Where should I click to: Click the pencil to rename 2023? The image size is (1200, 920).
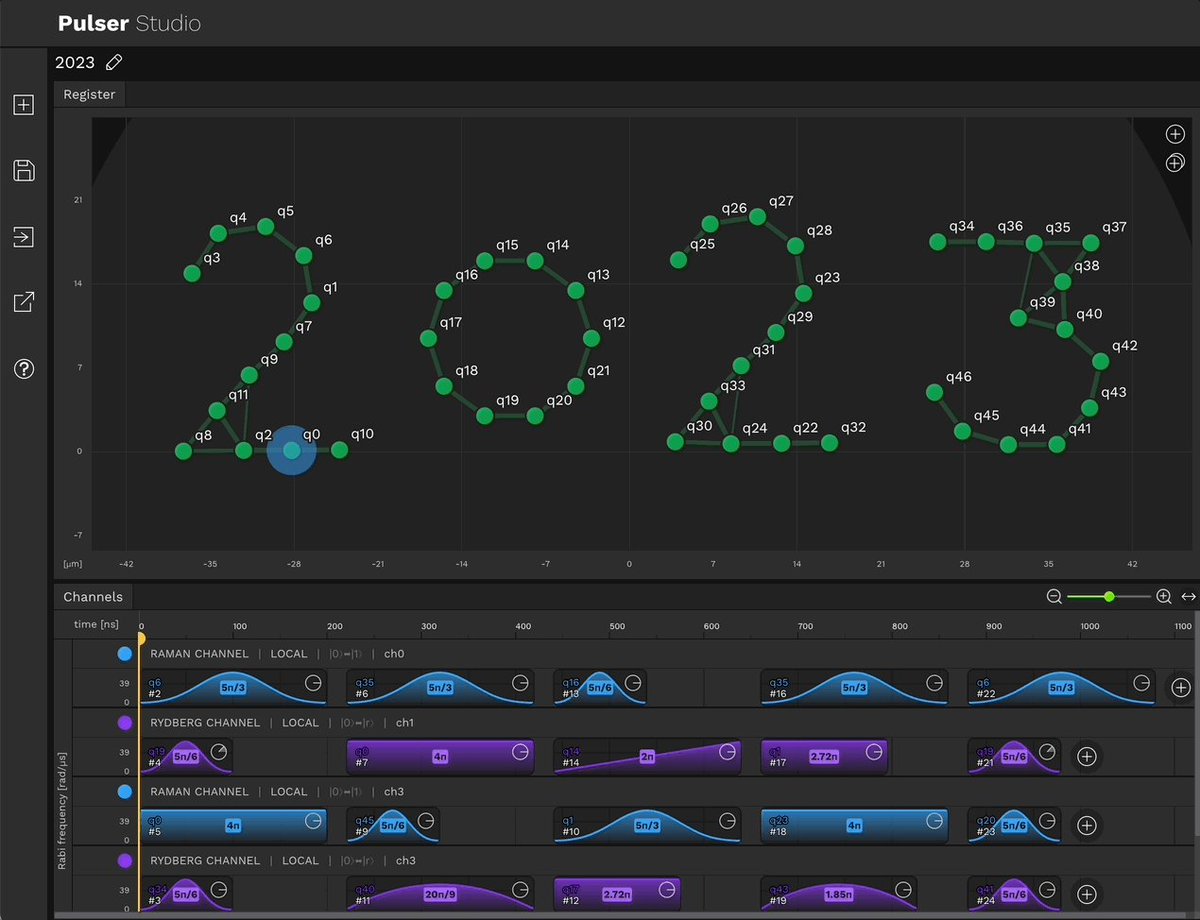click(114, 62)
